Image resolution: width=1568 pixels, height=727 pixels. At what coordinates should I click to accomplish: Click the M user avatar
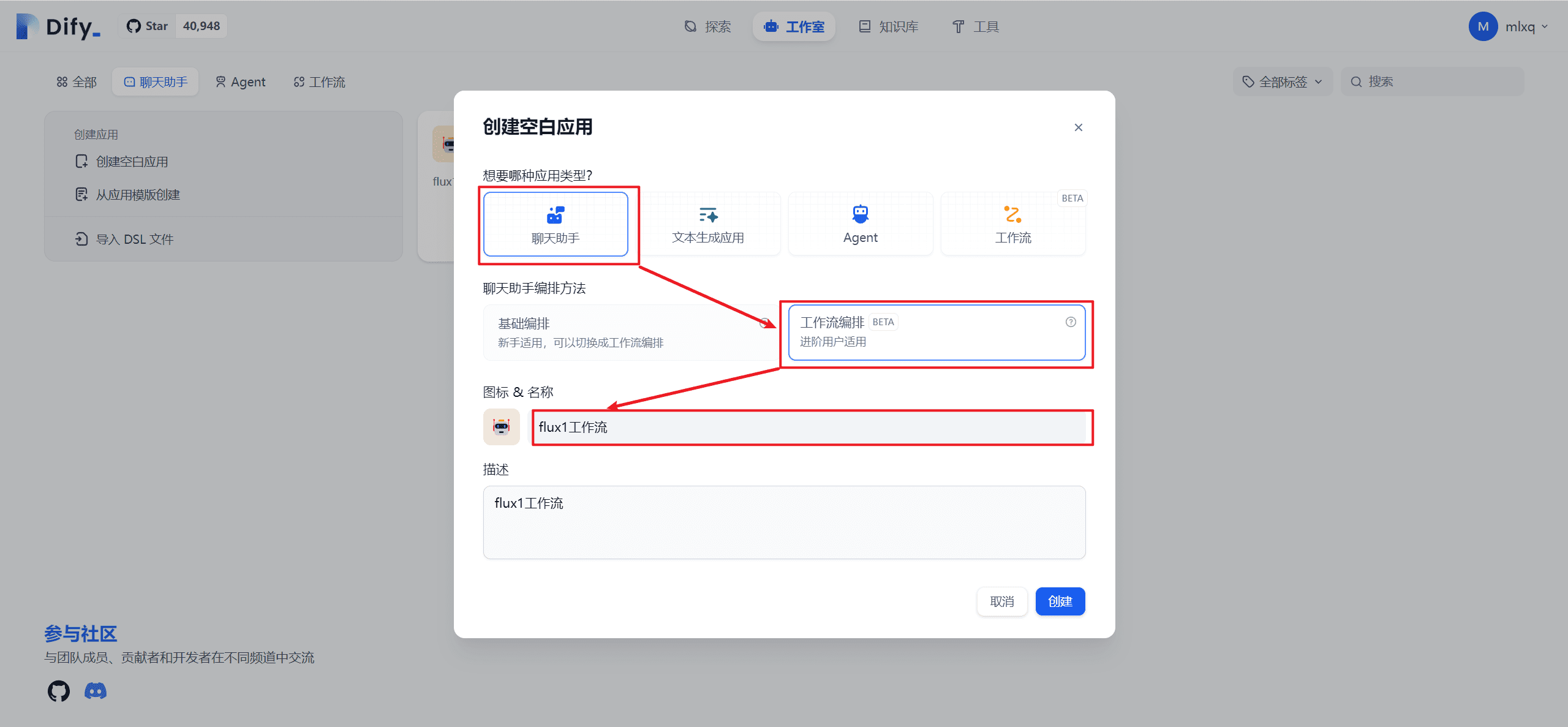pyautogui.click(x=1483, y=26)
